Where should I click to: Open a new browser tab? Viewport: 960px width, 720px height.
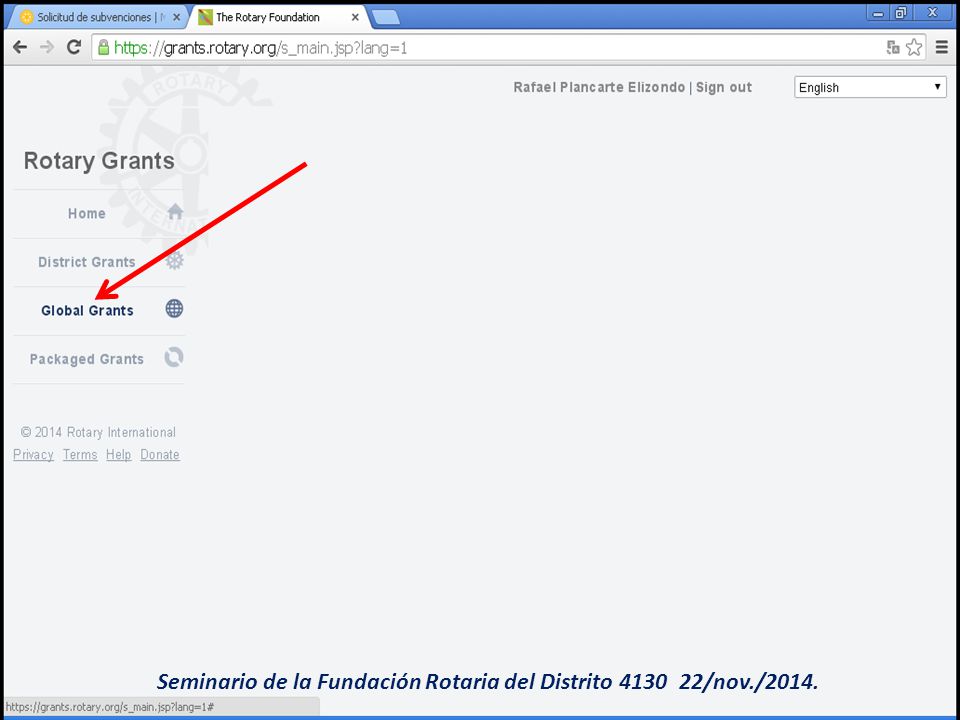pyautogui.click(x=386, y=18)
